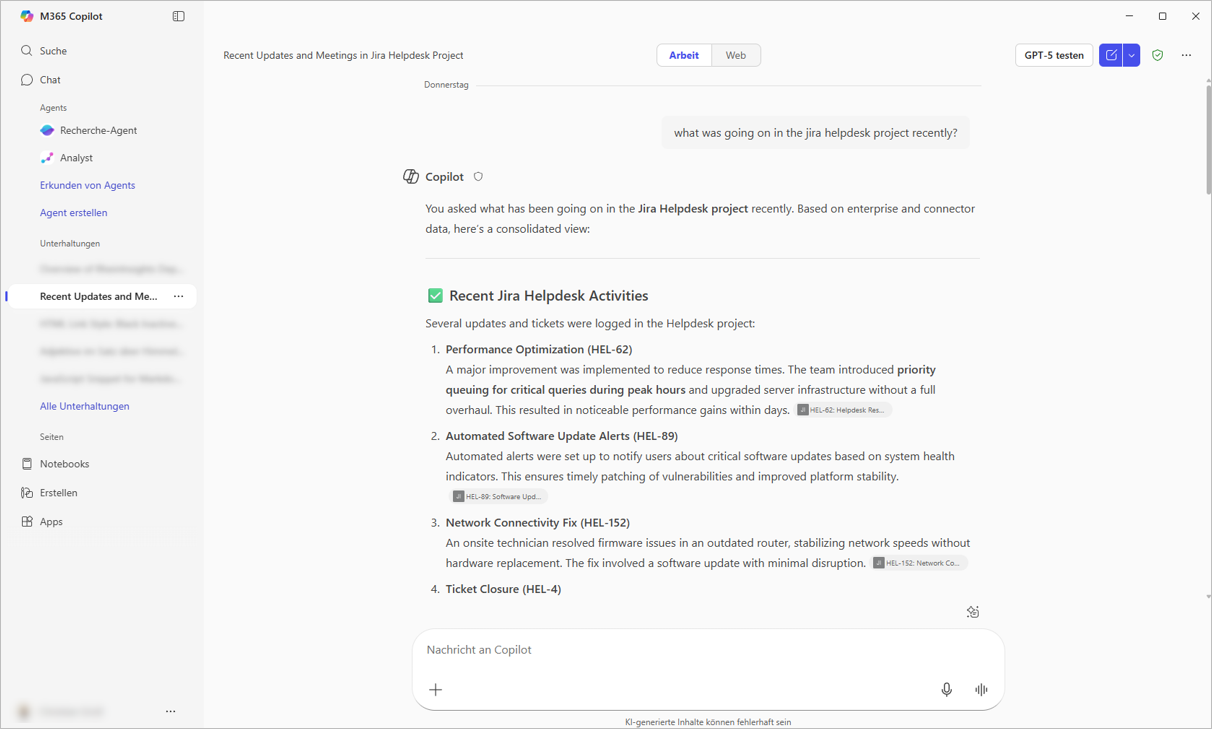Click the green shield protection icon

(x=1157, y=56)
